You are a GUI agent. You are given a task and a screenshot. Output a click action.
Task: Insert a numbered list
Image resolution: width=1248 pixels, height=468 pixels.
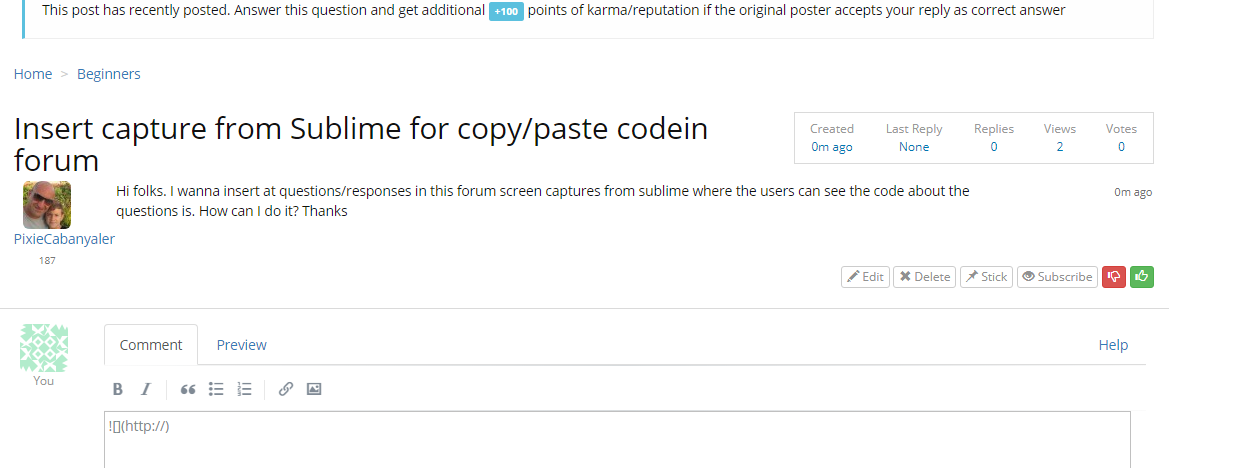click(x=244, y=389)
